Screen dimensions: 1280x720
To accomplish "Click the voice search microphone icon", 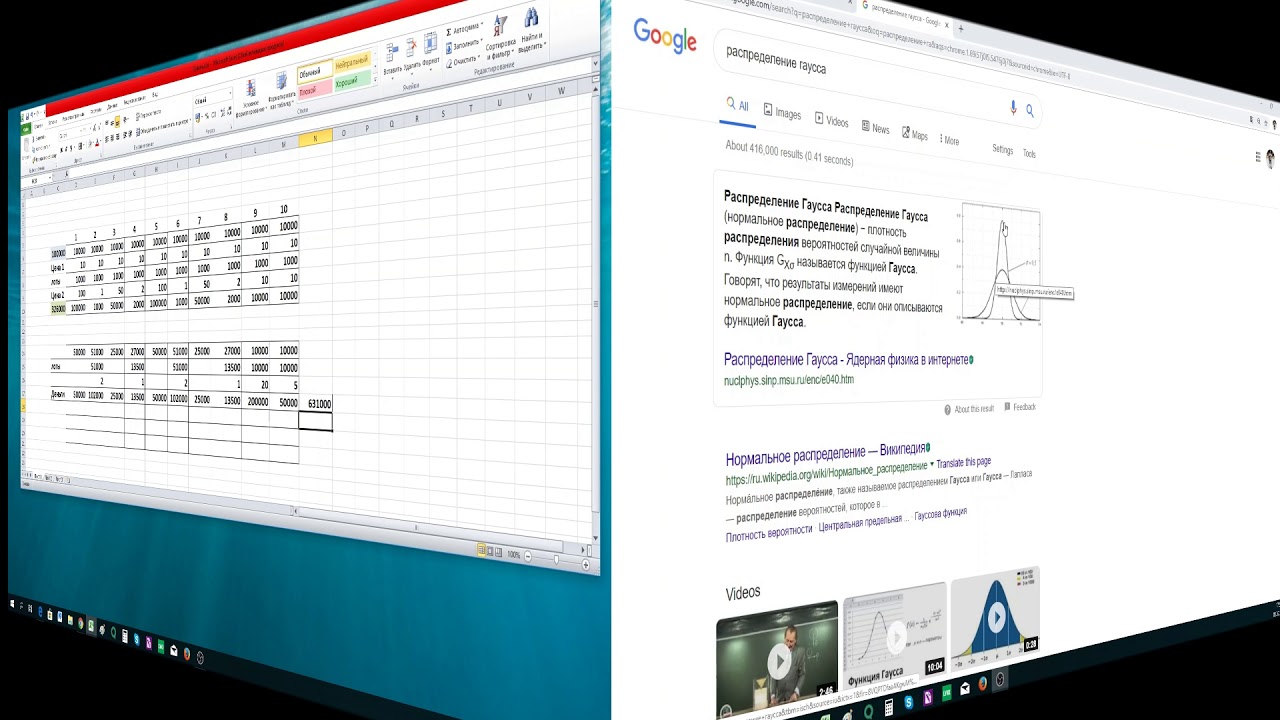I will tap(1012, 107).
